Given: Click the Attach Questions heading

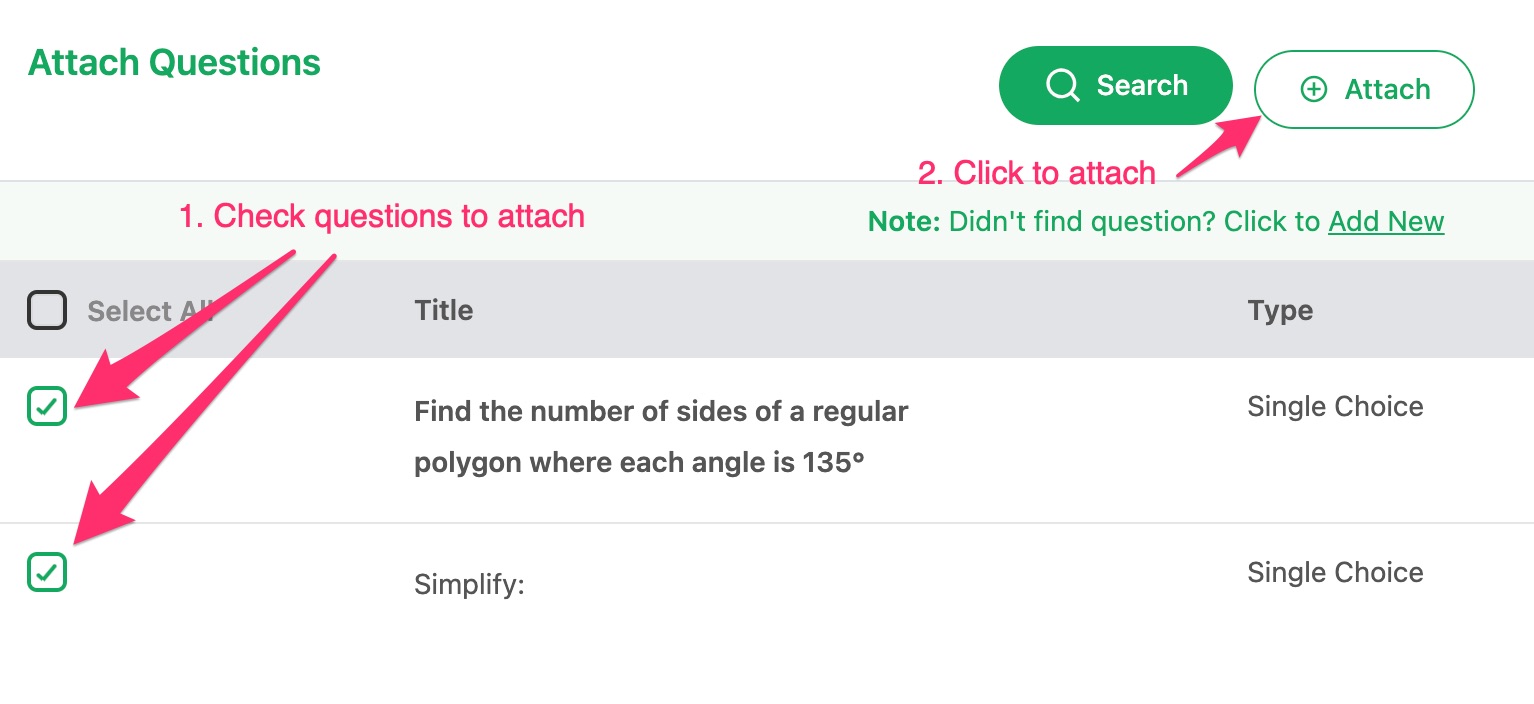Looking at the screenshot, I should (174, 62).
